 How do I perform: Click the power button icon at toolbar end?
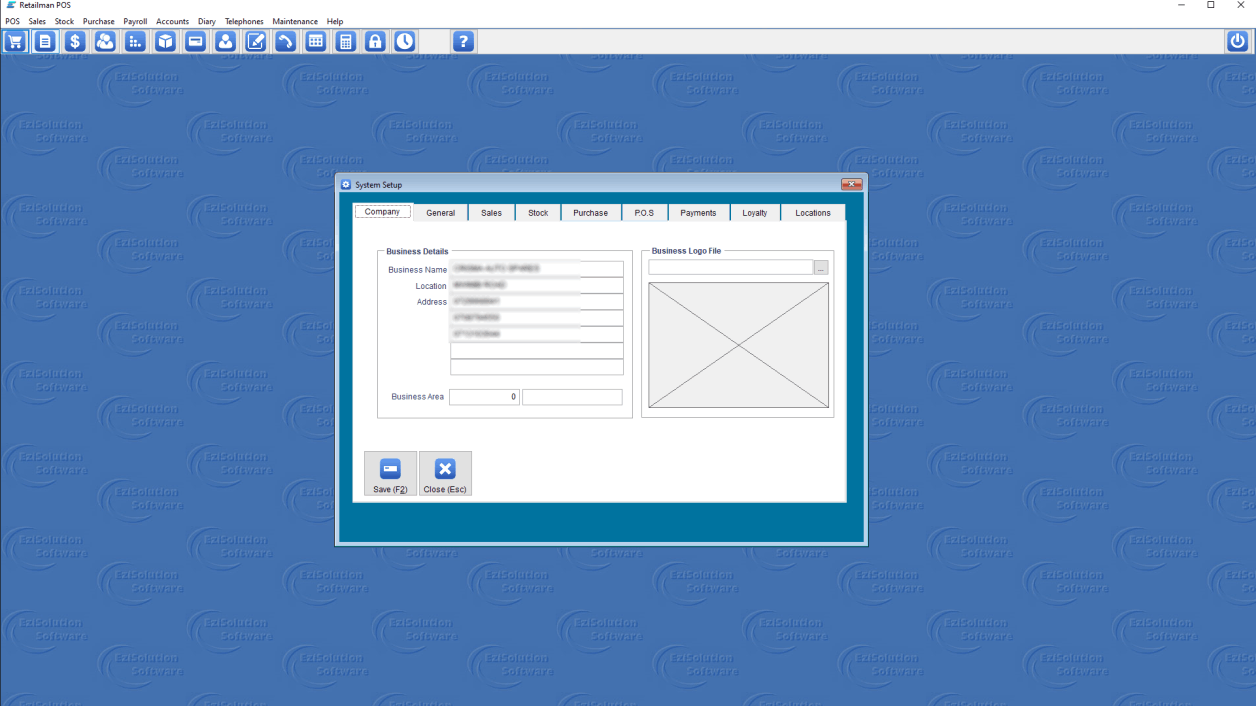pos(1238,41)
